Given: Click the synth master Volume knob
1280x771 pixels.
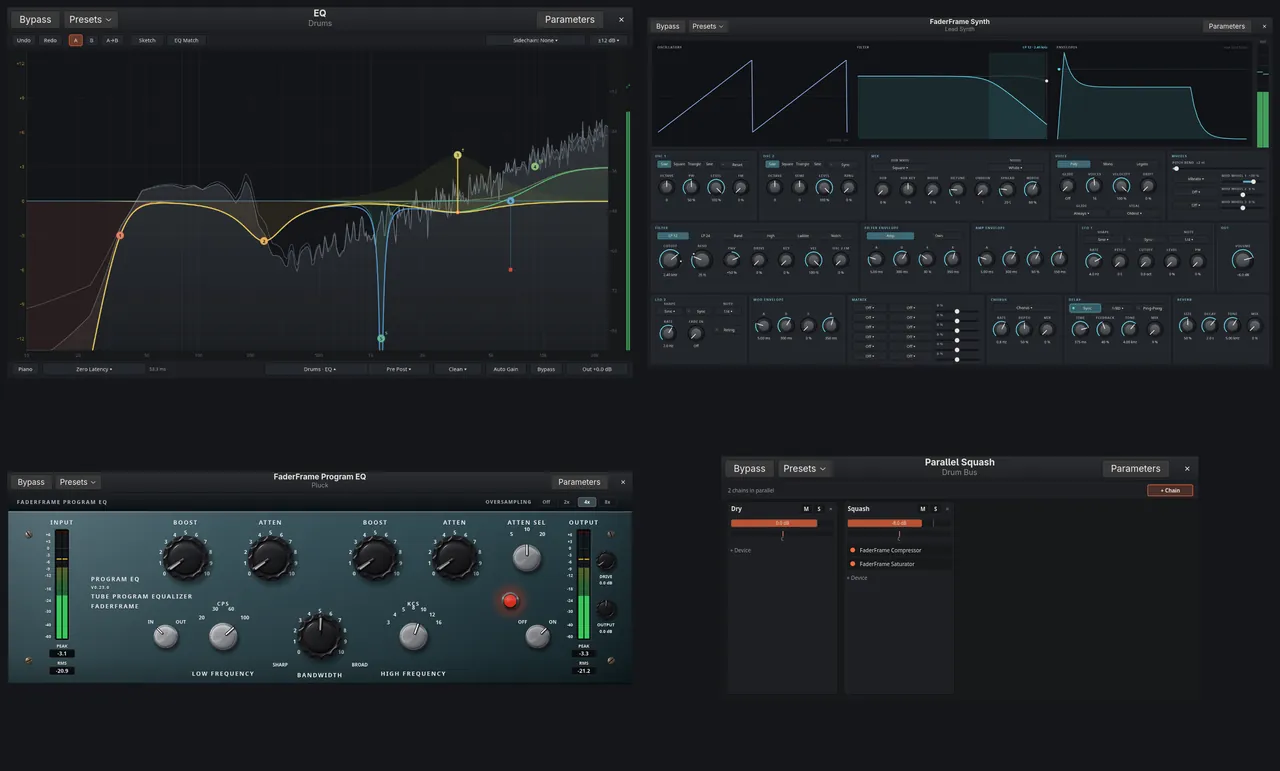Looking at the screenshot, I should [1242, 260].
